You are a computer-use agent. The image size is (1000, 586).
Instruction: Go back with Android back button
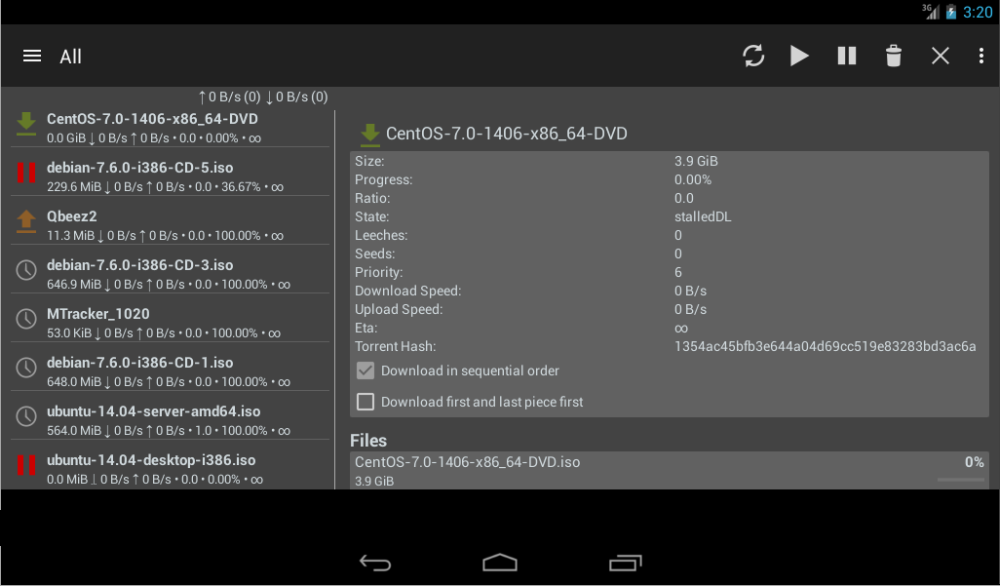click(x=375, y=562)
